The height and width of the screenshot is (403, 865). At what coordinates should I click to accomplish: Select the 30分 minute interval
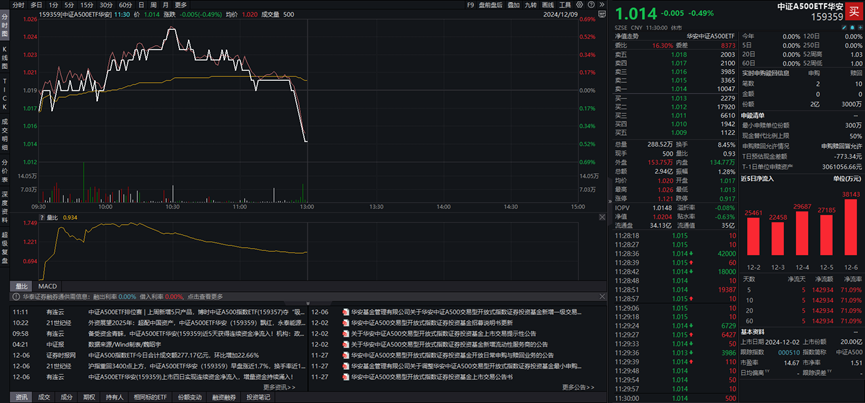pos(106,4)
